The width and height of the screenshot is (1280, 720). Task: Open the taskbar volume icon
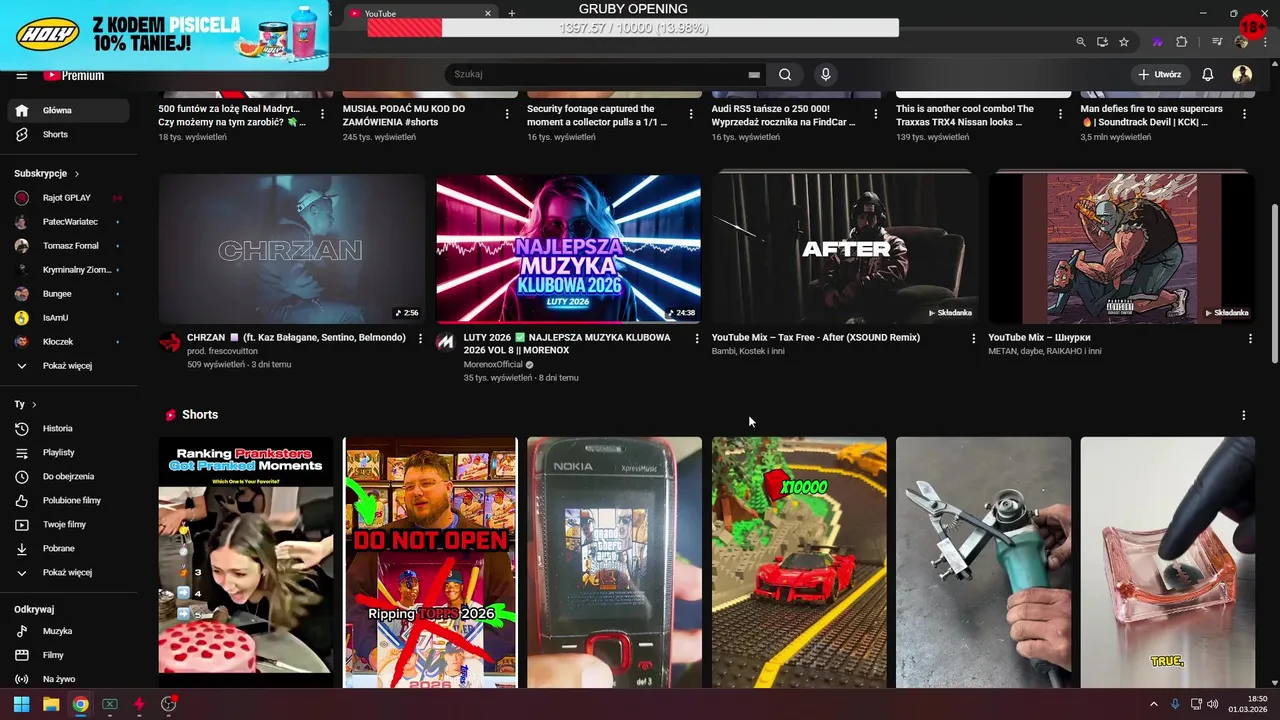[1212, 704]
